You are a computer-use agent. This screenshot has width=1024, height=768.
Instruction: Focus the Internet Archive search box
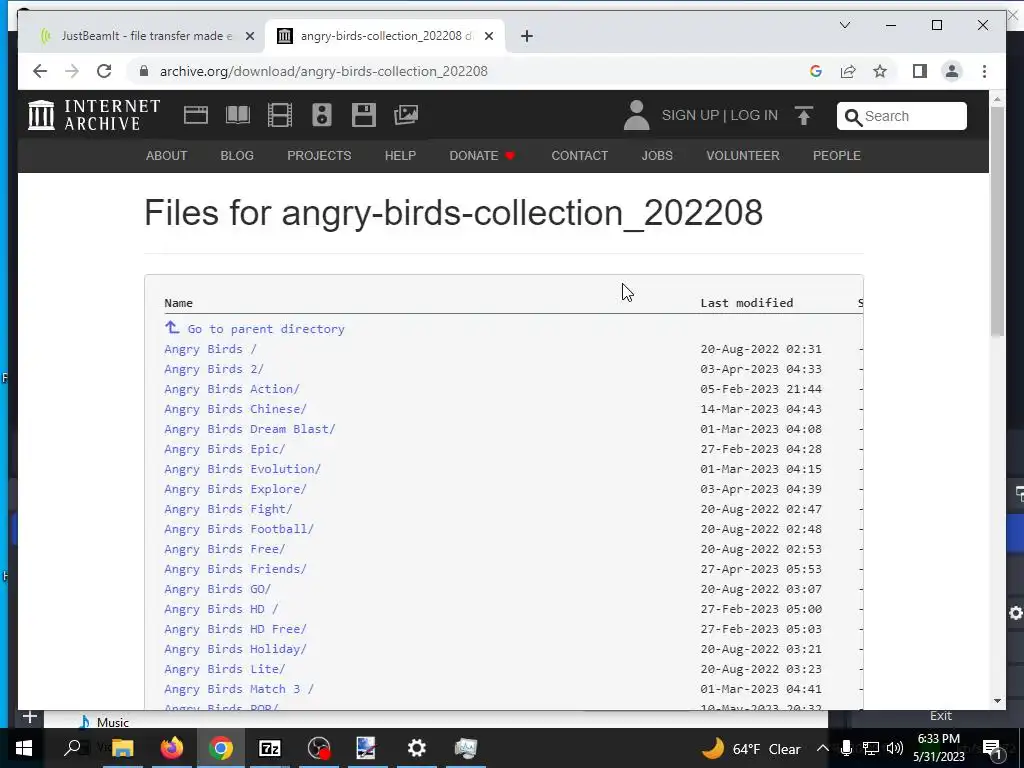[x=902, y=116]
